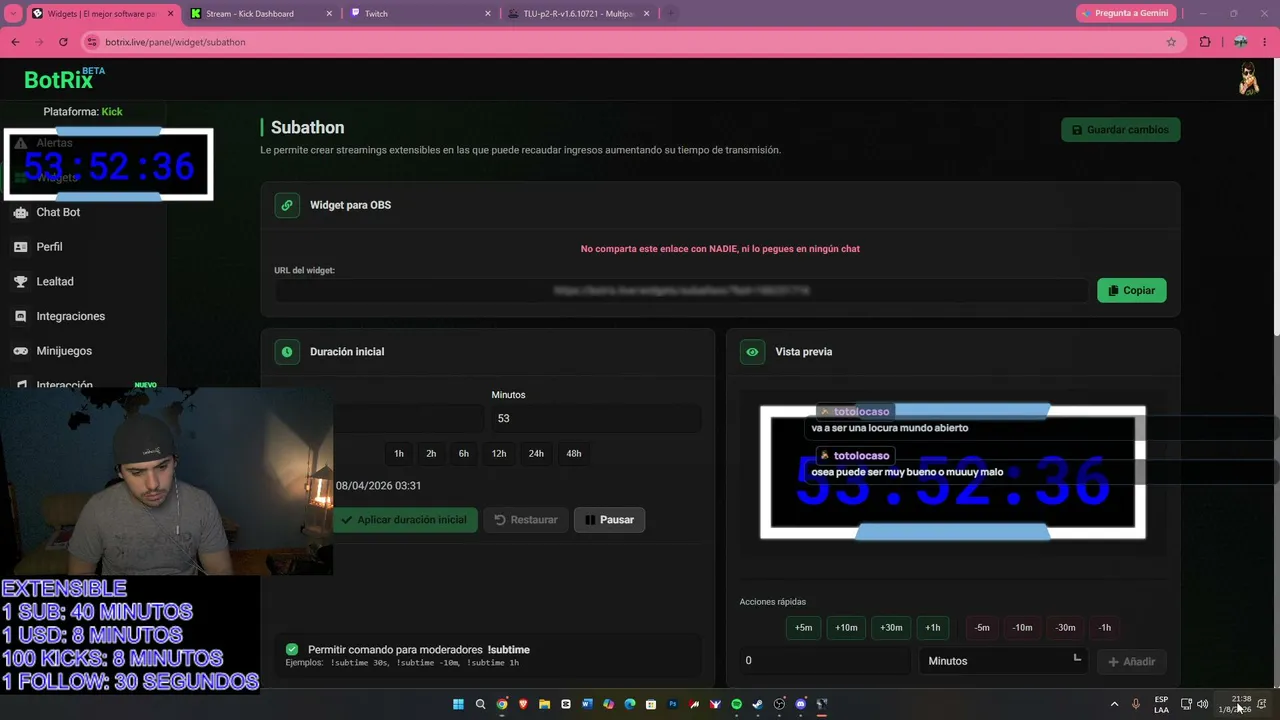This screenshot has height=720, width=1280.
Task: Set the duration preset to 2h
Action: [x=431, y=454]
